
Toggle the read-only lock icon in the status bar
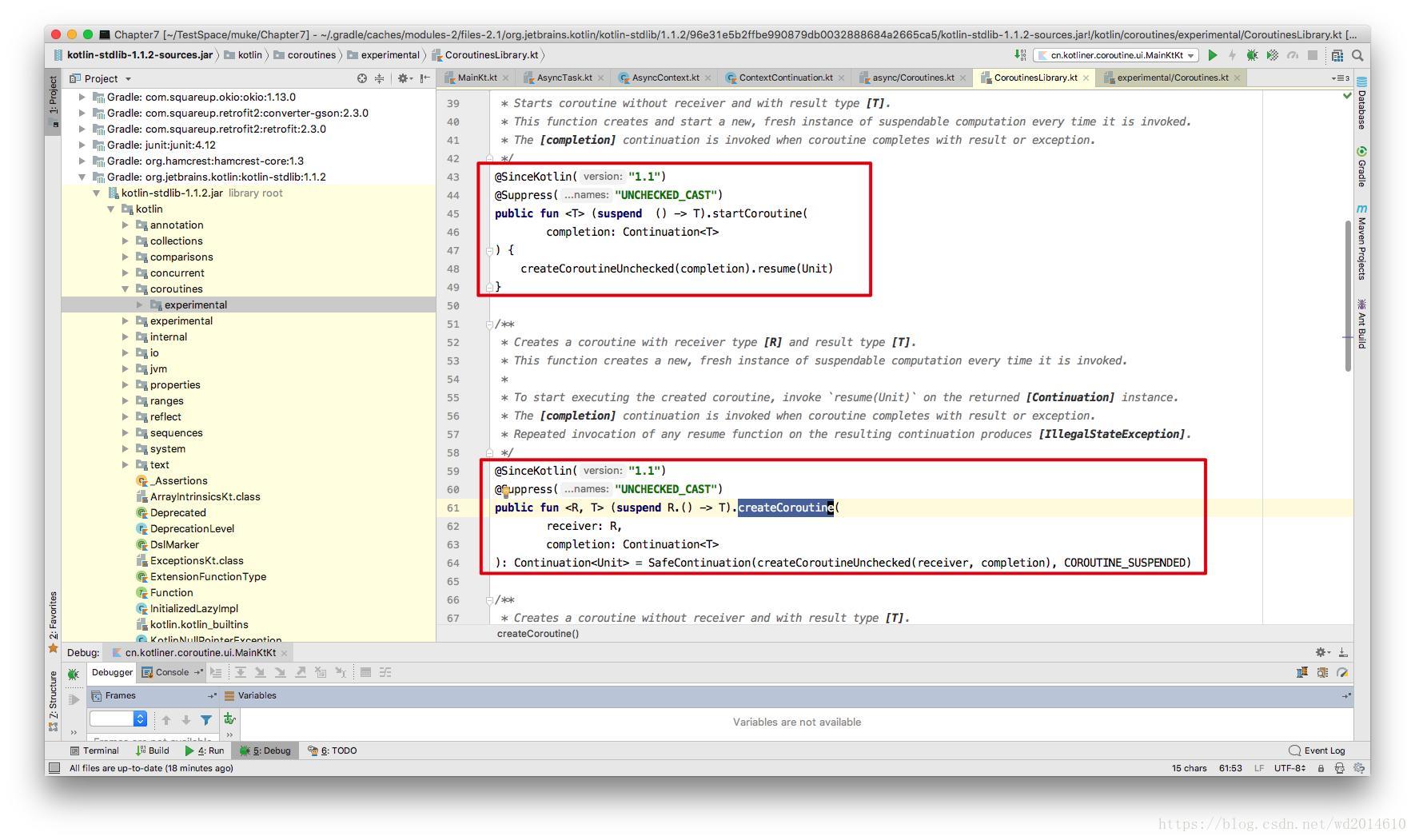click(1321, 768)
